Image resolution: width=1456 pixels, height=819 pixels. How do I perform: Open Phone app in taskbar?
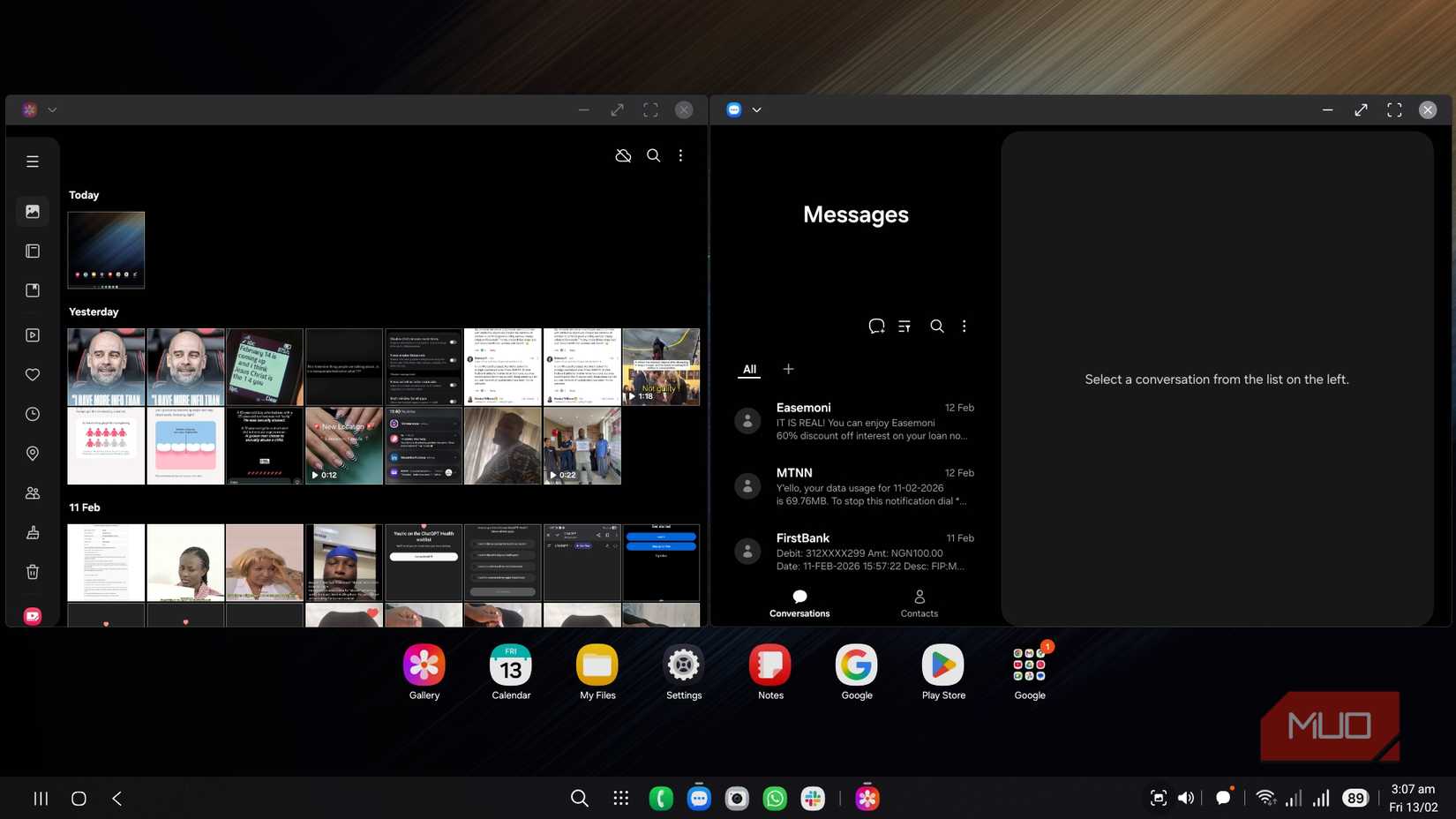point(661,799)
